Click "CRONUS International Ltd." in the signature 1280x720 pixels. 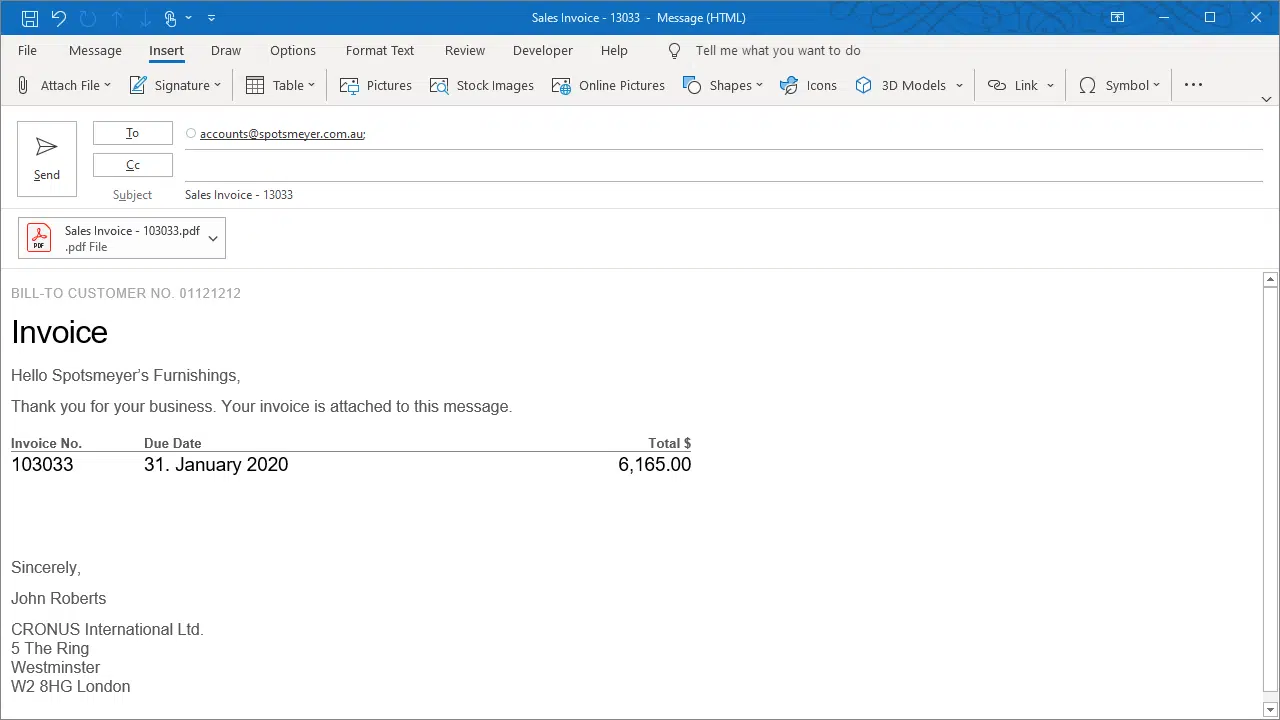(107, 630)
